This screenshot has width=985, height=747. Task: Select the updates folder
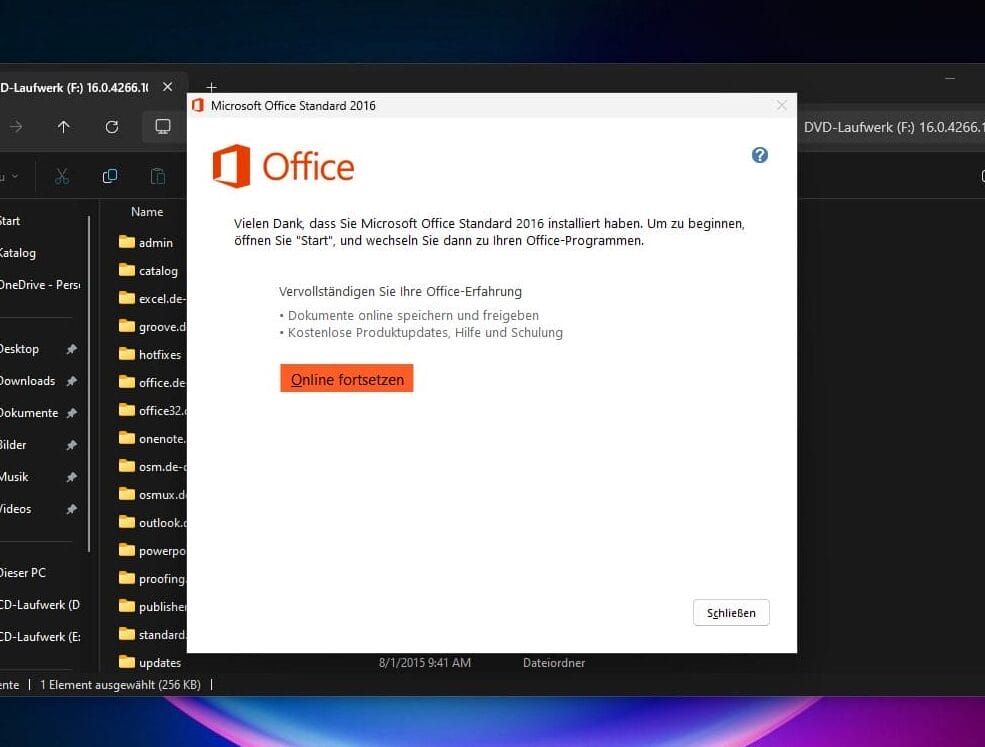click(159, 662)
